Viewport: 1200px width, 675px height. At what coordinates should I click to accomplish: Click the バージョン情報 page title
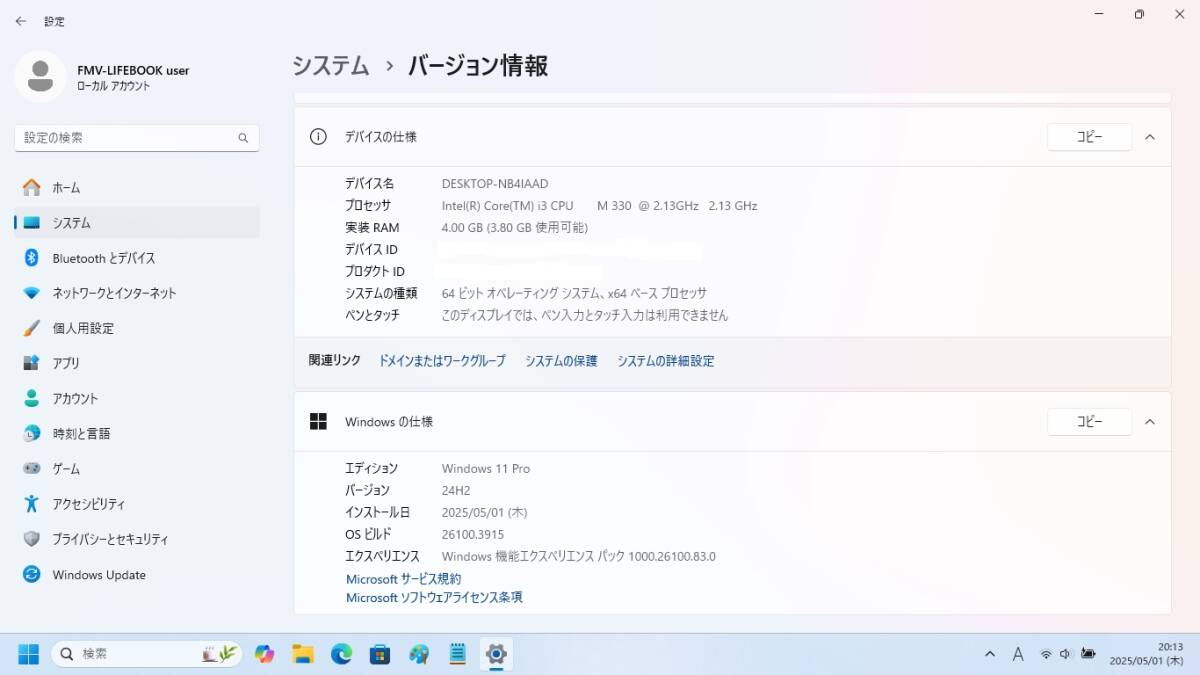click(x=478, y=66)
